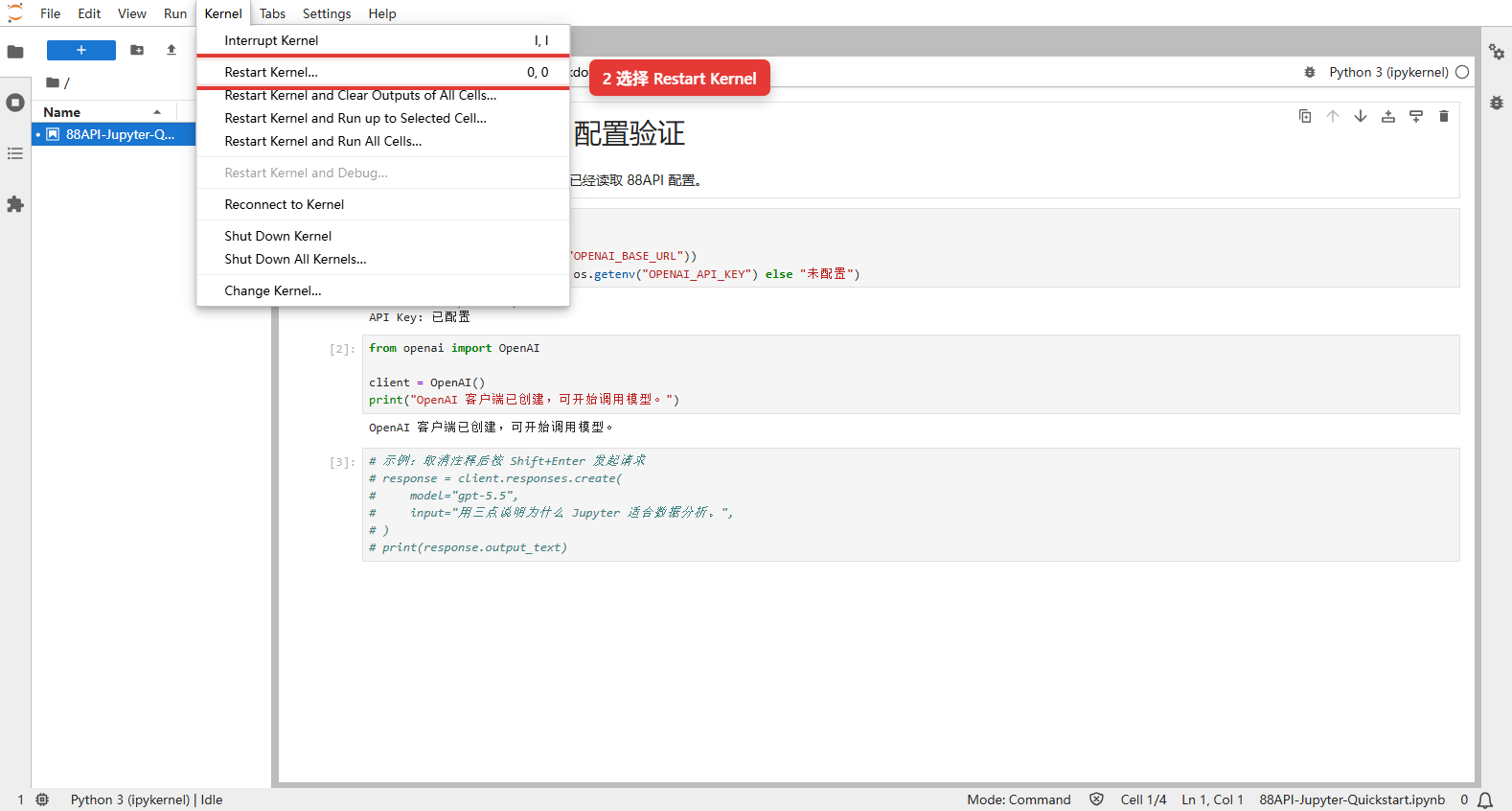Click the "OpenAI 客户端已创建" output text

pos(491,428)
